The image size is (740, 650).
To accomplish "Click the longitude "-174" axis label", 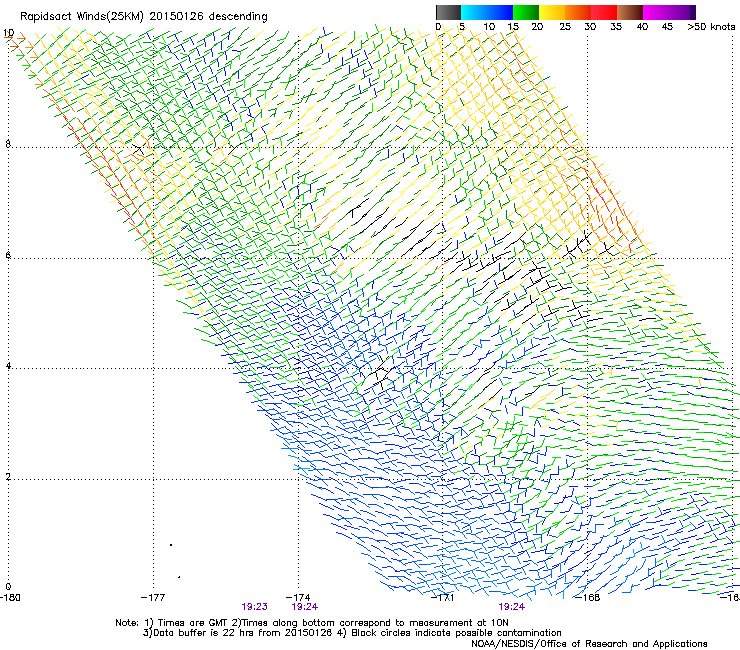I will point(298,598).
